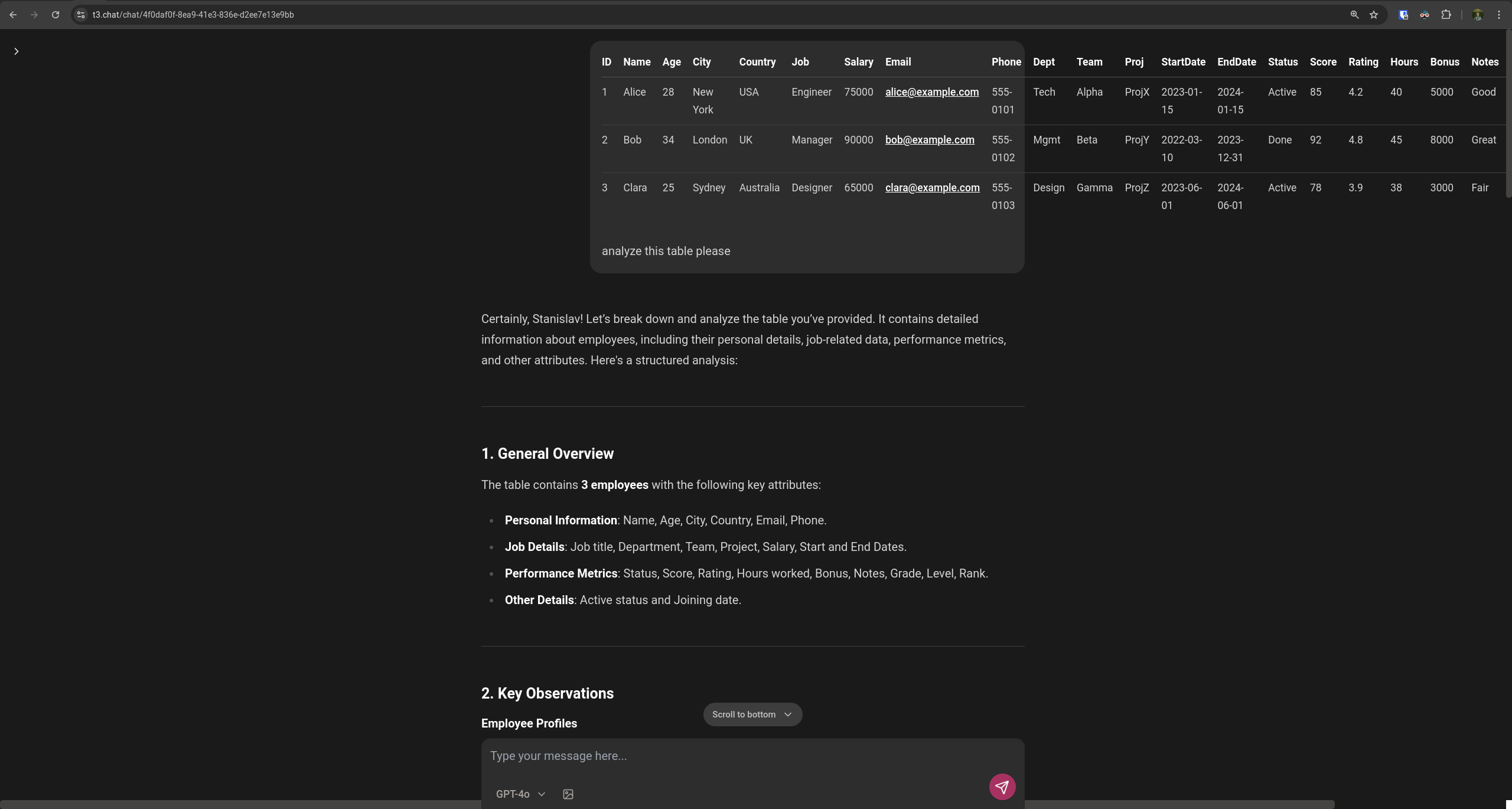Go back with the browser back arrow
The image size is (1512, 809).
pos(13,15)
